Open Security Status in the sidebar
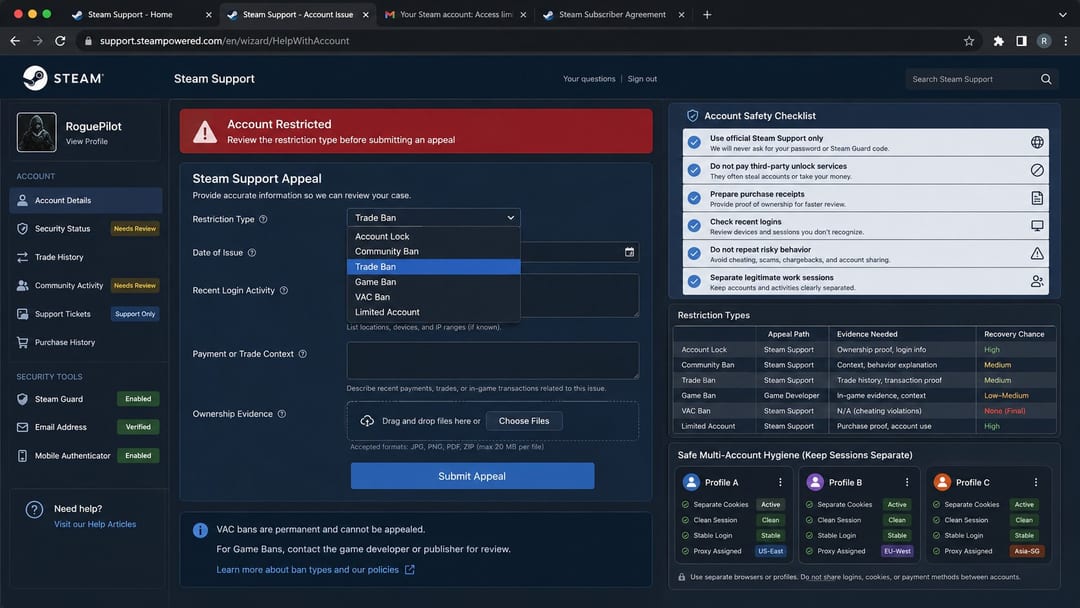 click(86, 229)
